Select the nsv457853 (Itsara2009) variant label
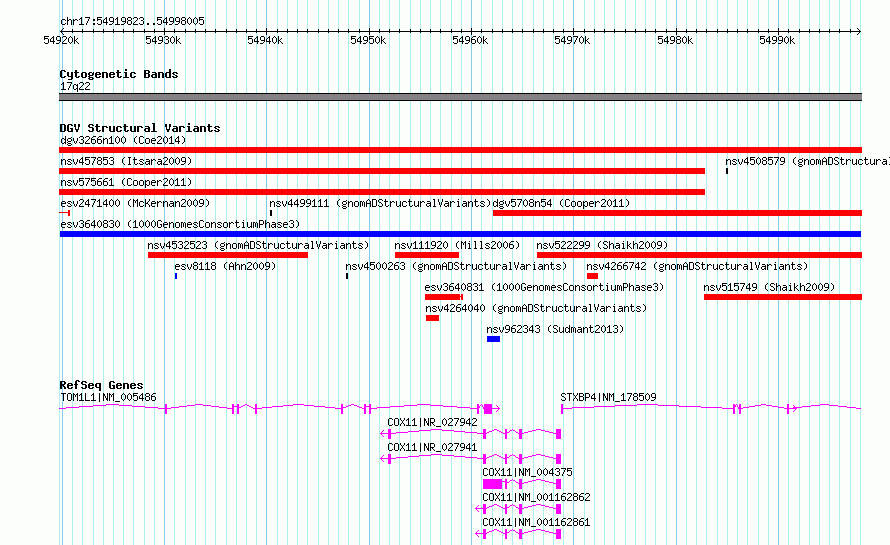This screenshot has height=545, width=890. [x=126, y=161]
